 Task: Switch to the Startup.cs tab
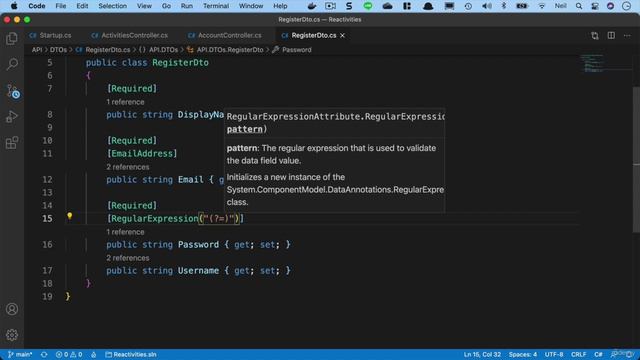pos(51,36)
